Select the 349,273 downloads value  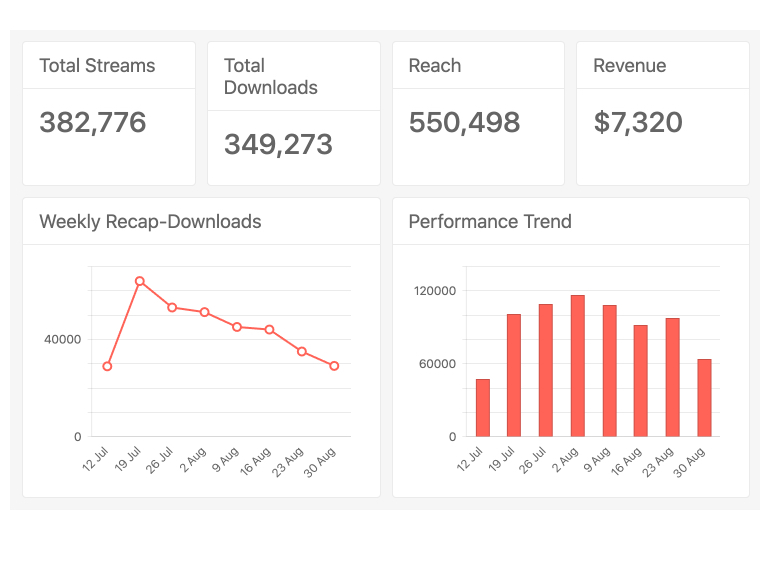point(278,144)
